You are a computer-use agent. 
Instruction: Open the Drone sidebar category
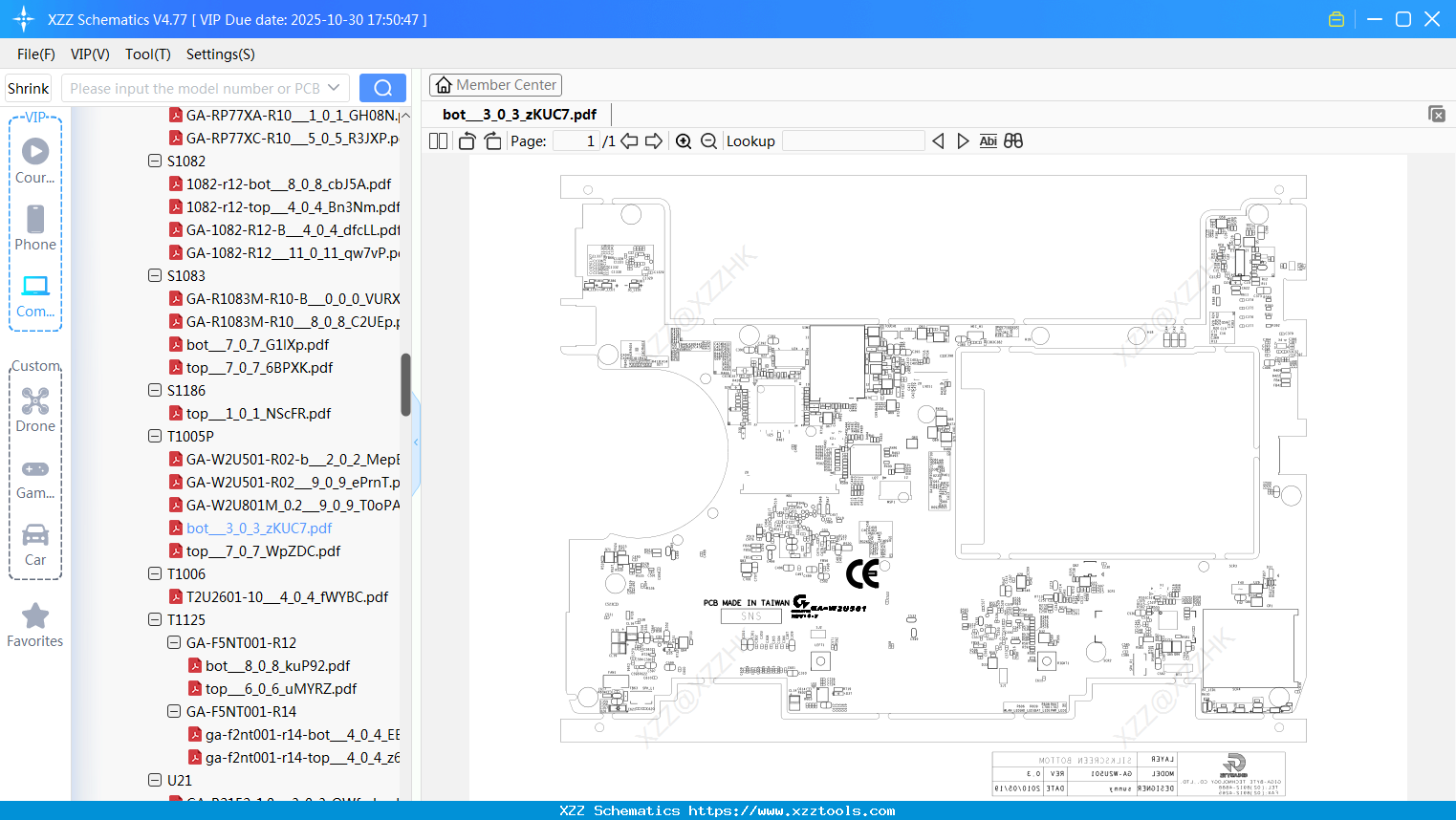[35, 410]
